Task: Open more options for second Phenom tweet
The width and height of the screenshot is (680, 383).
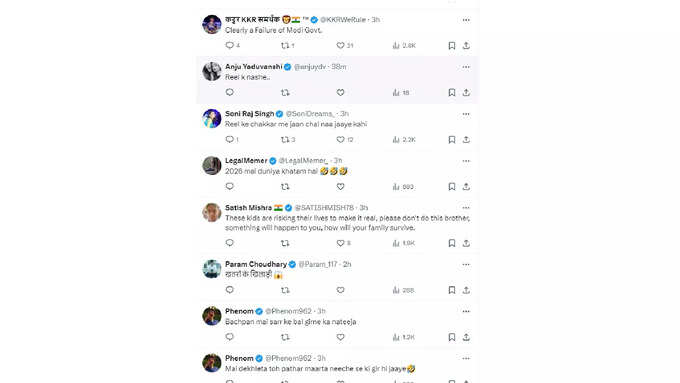Action: pos(466,358)
